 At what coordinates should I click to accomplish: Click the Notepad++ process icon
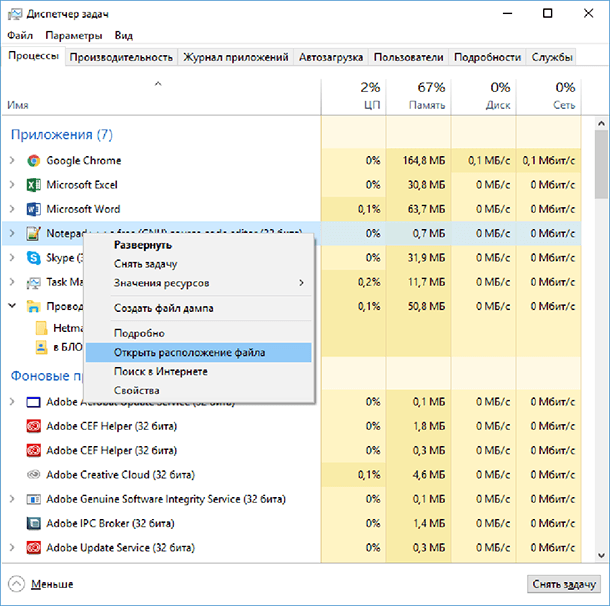[33, 233]
